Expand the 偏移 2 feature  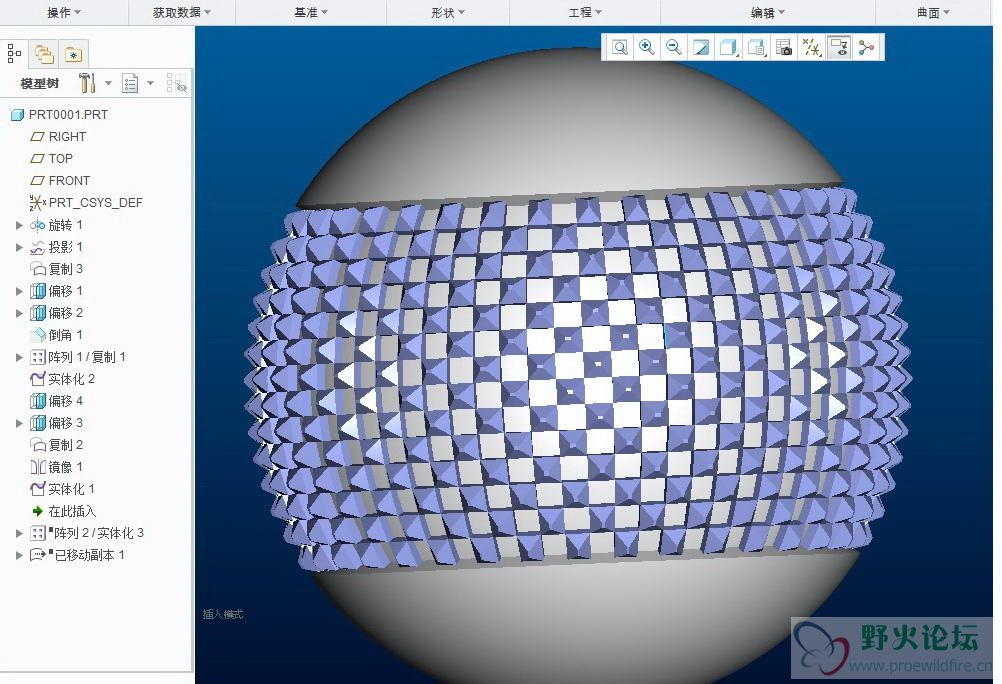19,313
